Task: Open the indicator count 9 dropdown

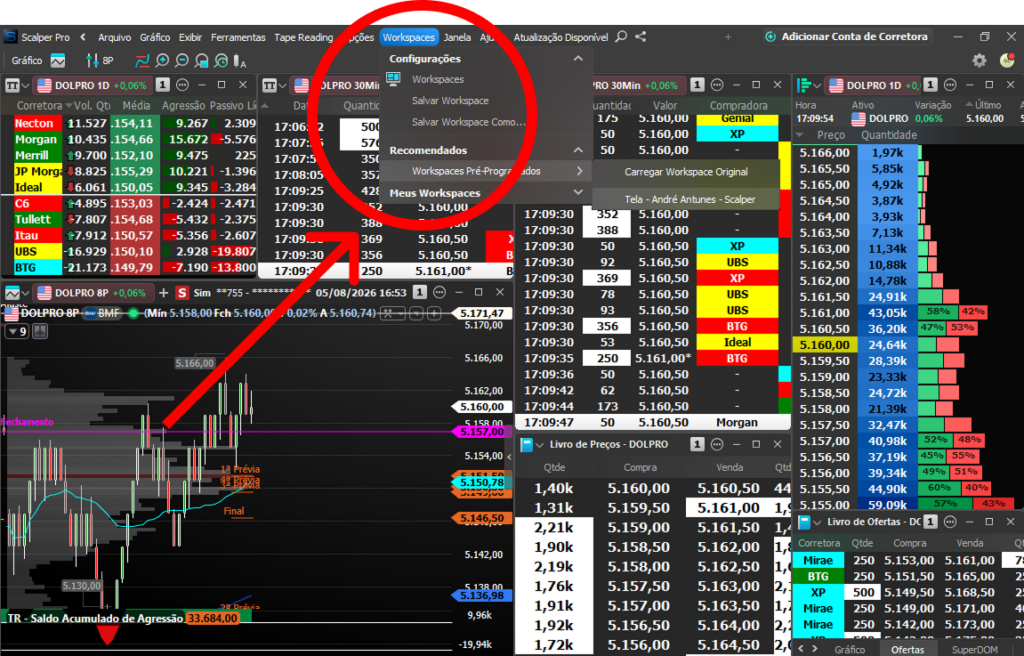Action: pos(16,332)
